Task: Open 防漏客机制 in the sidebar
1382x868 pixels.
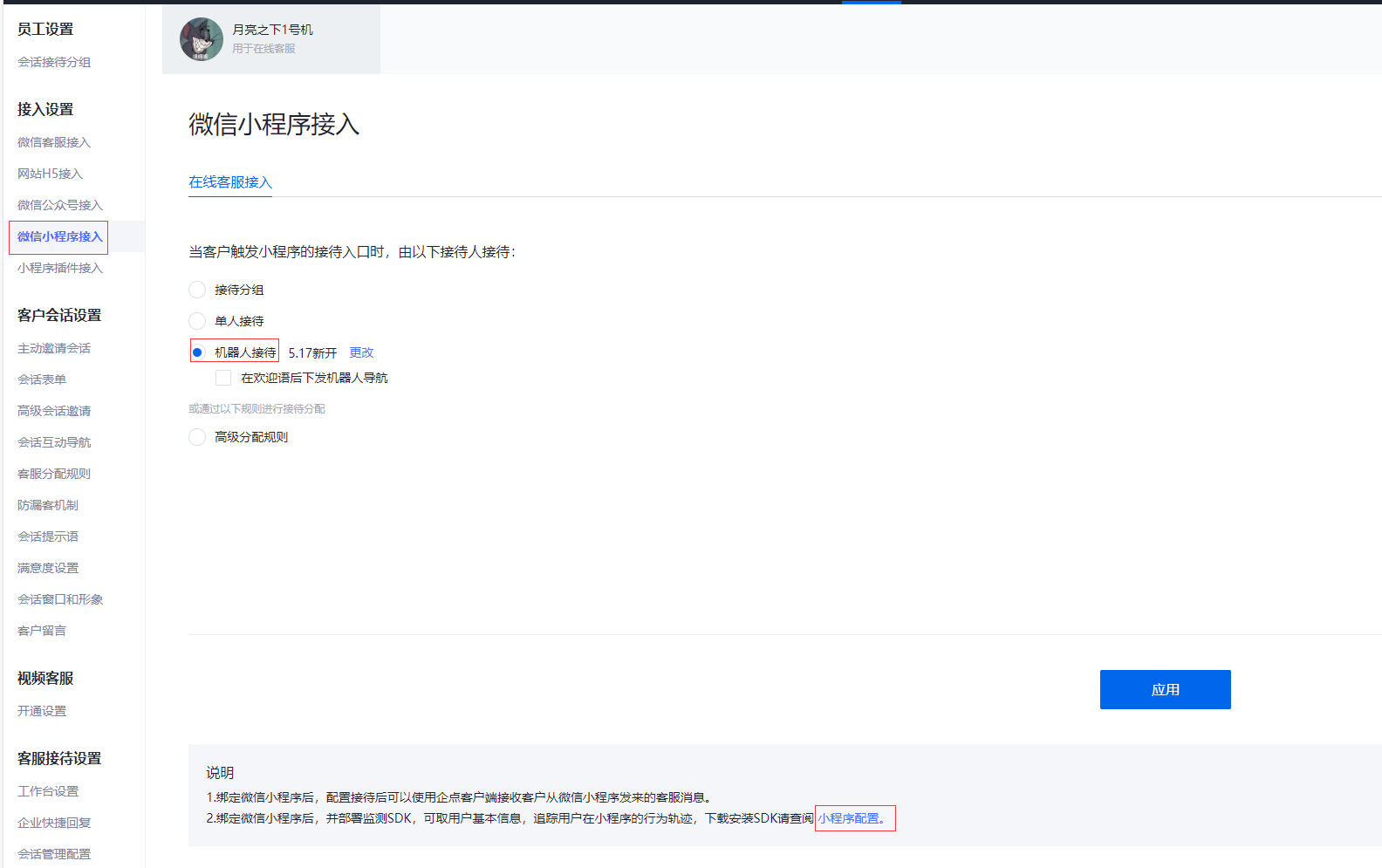Action: point(48,505)
